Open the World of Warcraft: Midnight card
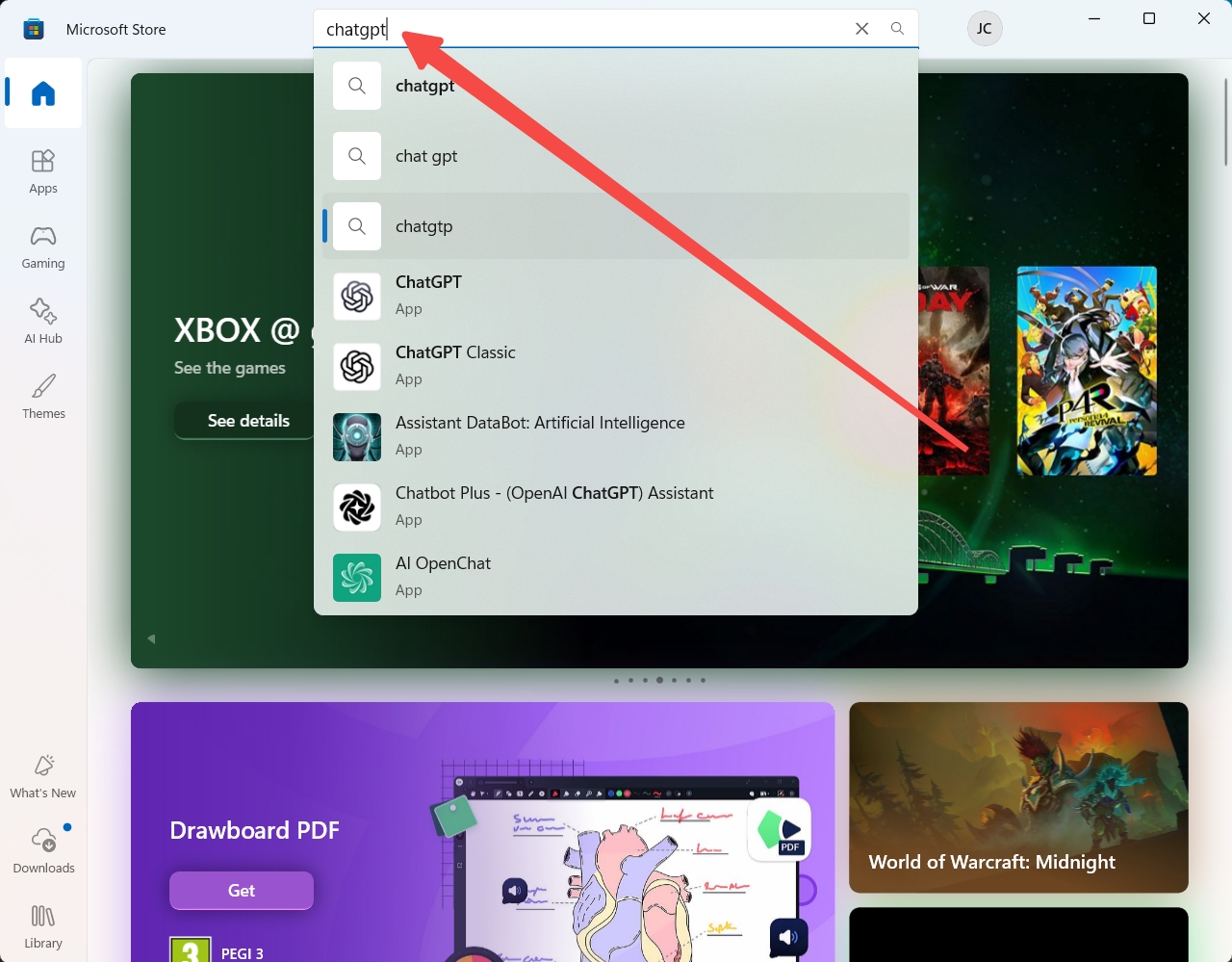The image size is (1232, 962). [x=1018, y=797]
